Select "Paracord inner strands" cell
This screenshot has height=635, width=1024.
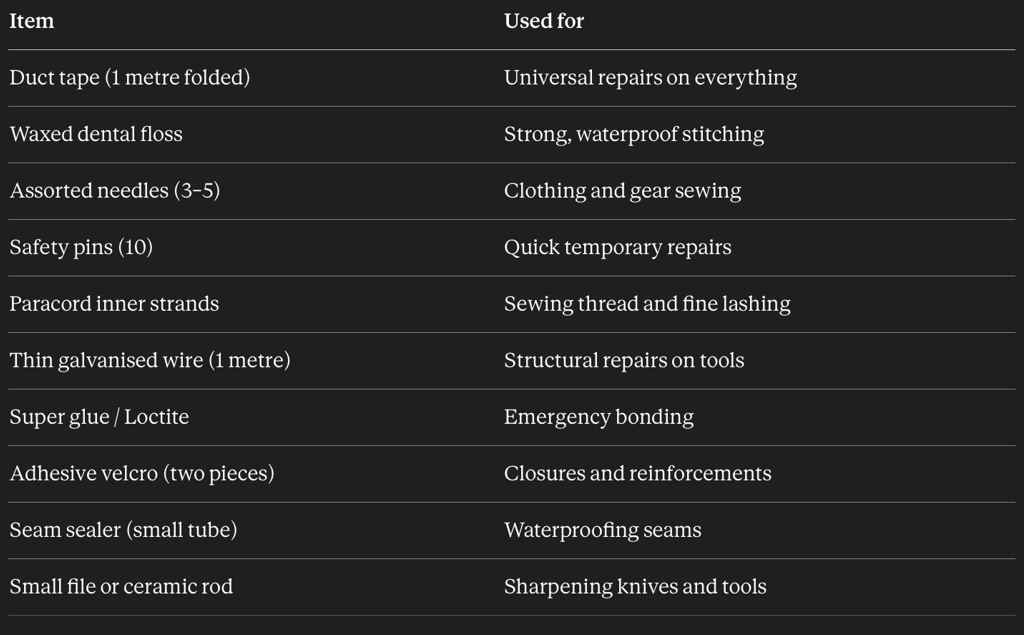(x=114, y=304)
